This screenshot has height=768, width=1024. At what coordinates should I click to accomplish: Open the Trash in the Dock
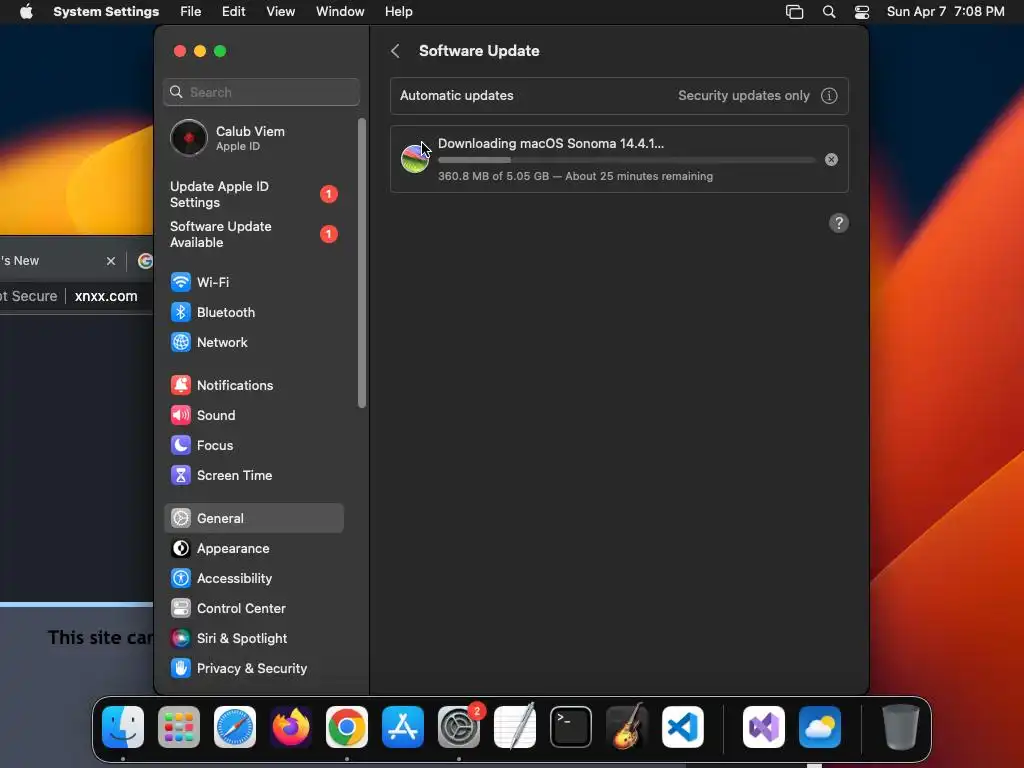coord(901,727)
